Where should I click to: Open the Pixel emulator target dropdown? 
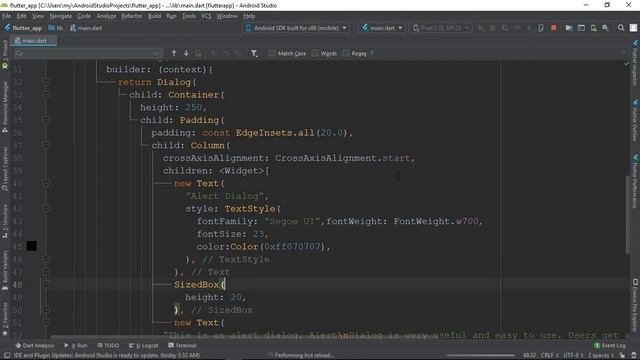(441, 28)
